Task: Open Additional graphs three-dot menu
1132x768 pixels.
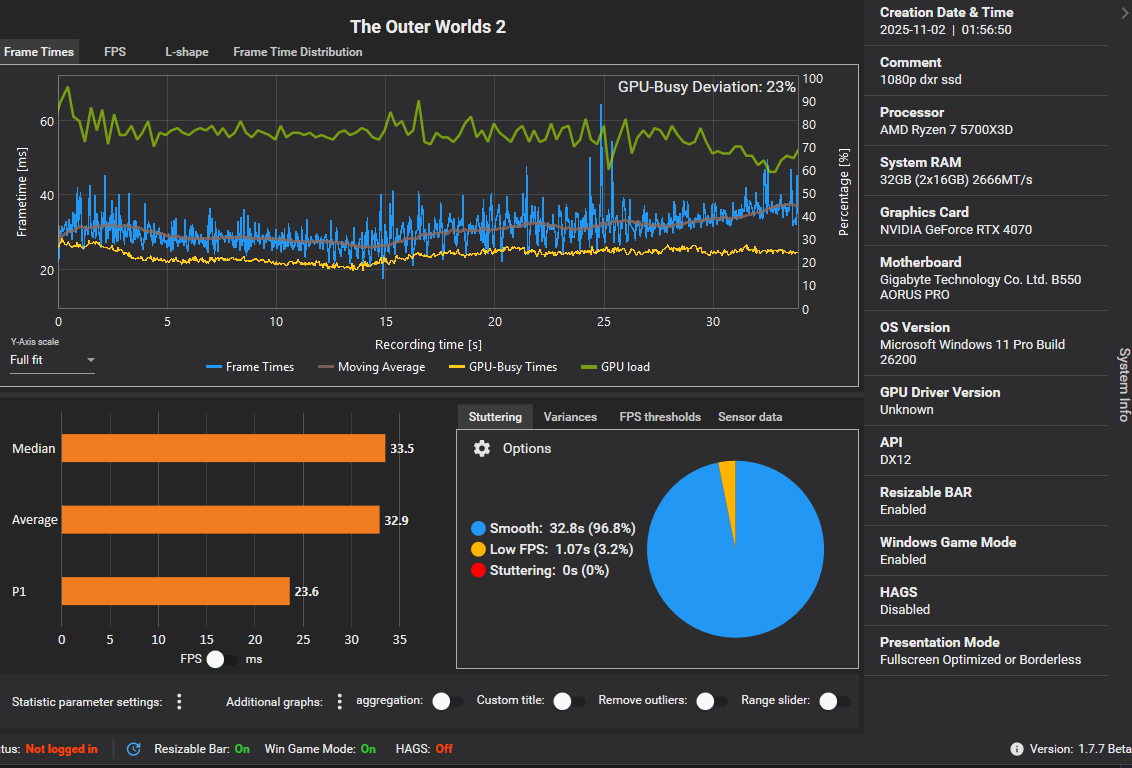Action: click(x=339, y=702)
